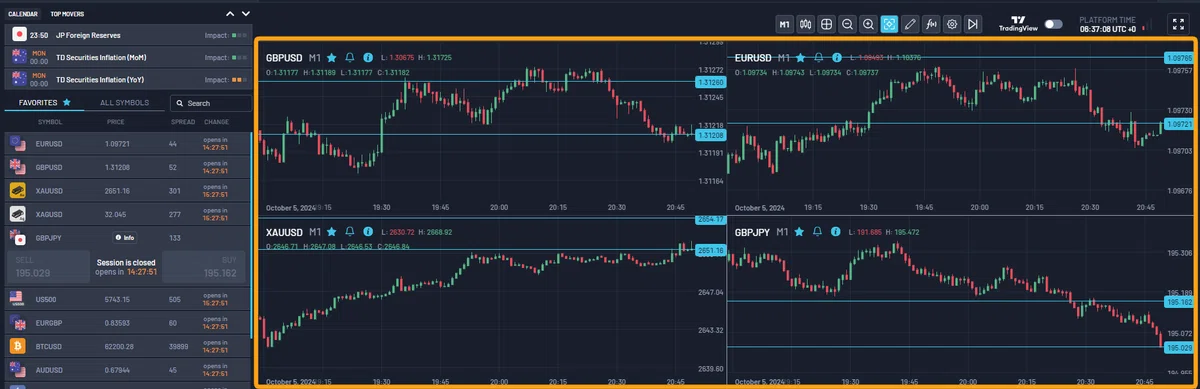This screenshot has height=389, width=1200.
Task: Show EURUSD chart info icon
Action: 836,58
